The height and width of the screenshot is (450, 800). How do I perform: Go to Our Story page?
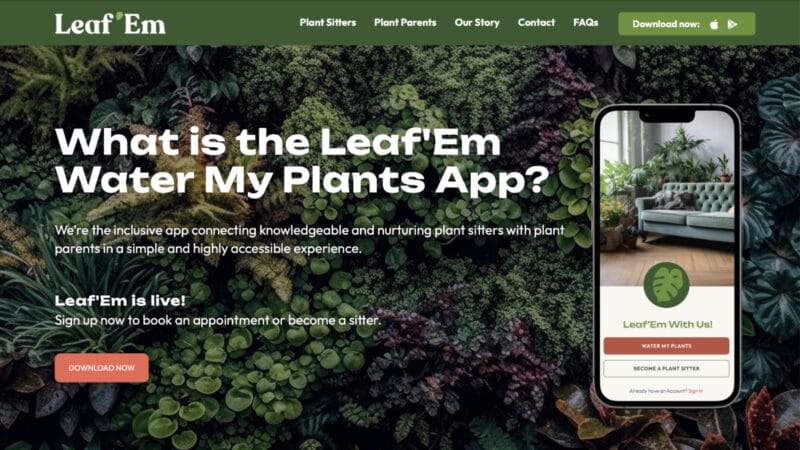tap(477, 22)
